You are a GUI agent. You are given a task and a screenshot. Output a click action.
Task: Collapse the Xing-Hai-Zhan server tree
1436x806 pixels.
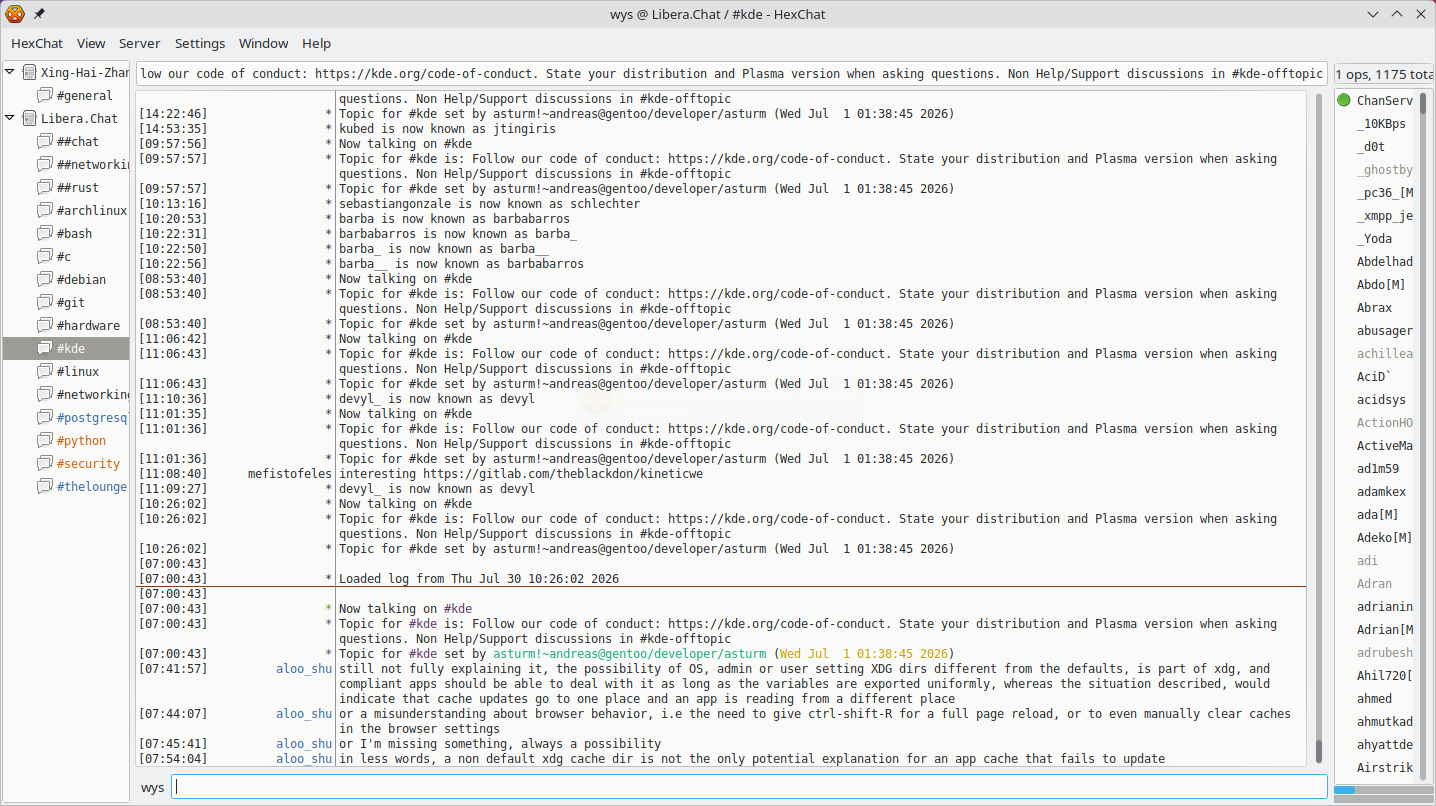pos(10,72)
